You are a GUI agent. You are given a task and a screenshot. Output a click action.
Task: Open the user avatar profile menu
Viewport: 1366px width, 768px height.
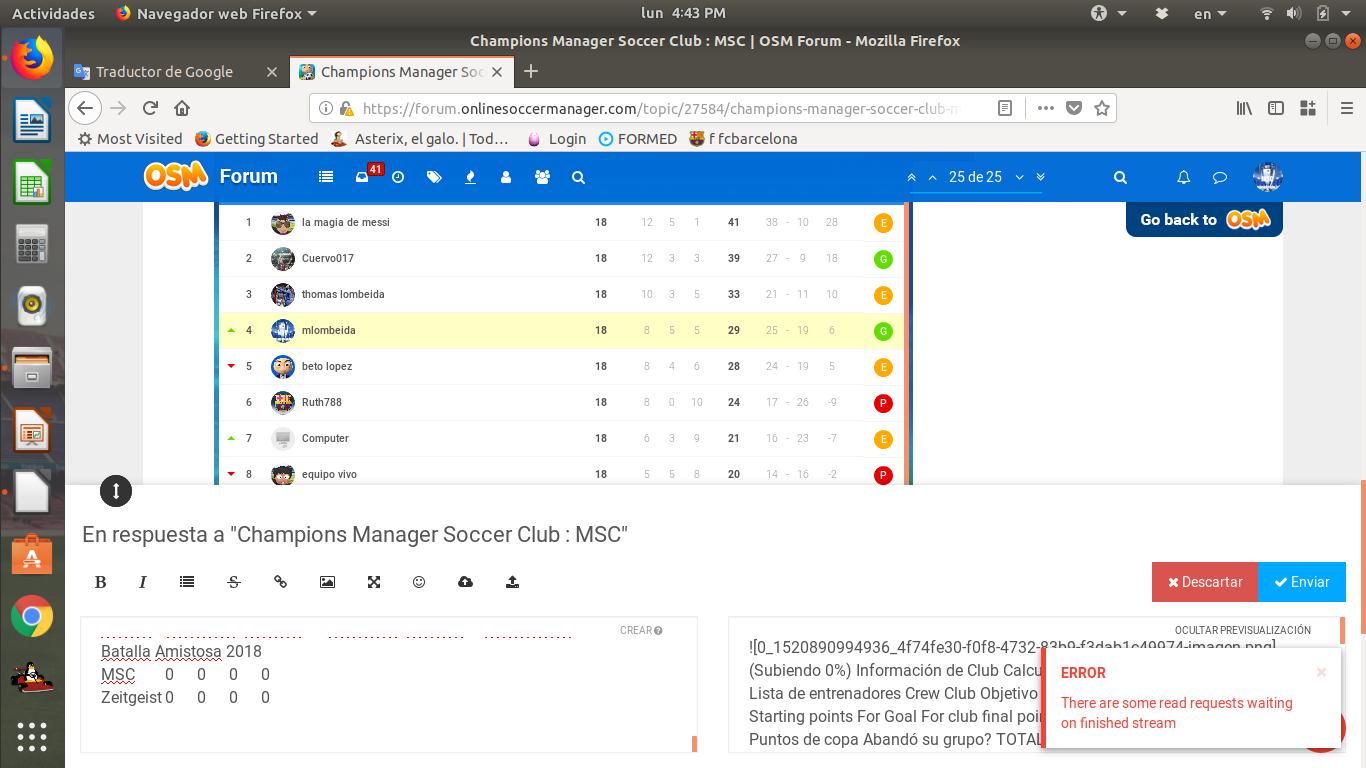1268,177
